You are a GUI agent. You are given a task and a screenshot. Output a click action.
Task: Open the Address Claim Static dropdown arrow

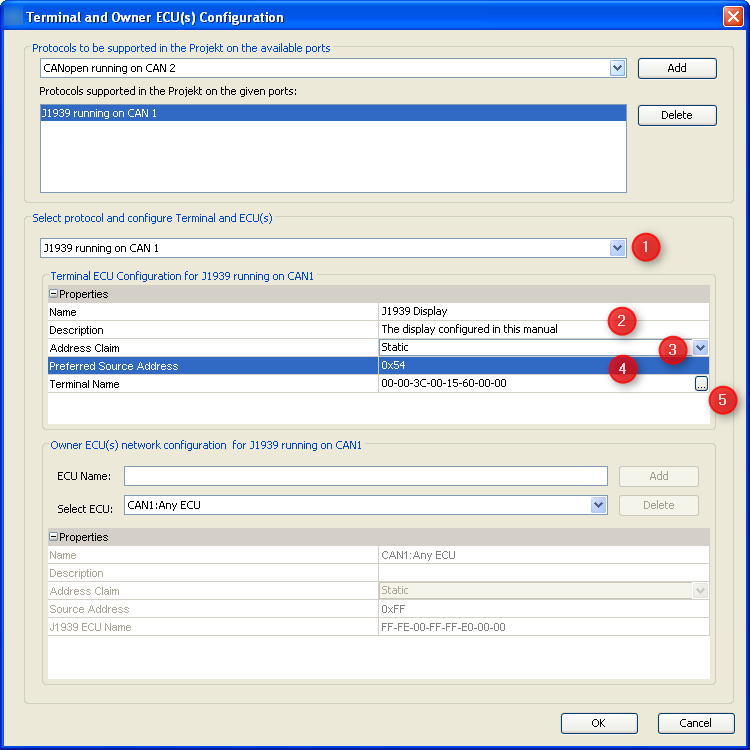coord(700,348)
